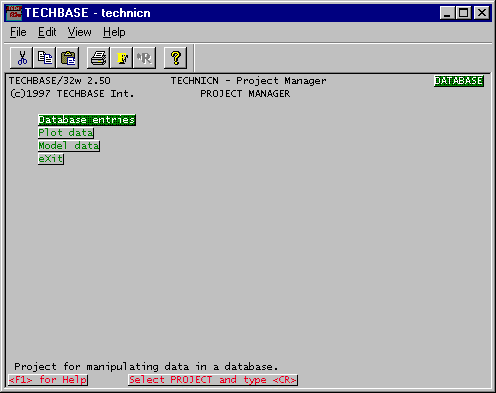This screenshot has width=496, height=393.
Task: Click the F1 for Help label
Action: coord(48,380)
